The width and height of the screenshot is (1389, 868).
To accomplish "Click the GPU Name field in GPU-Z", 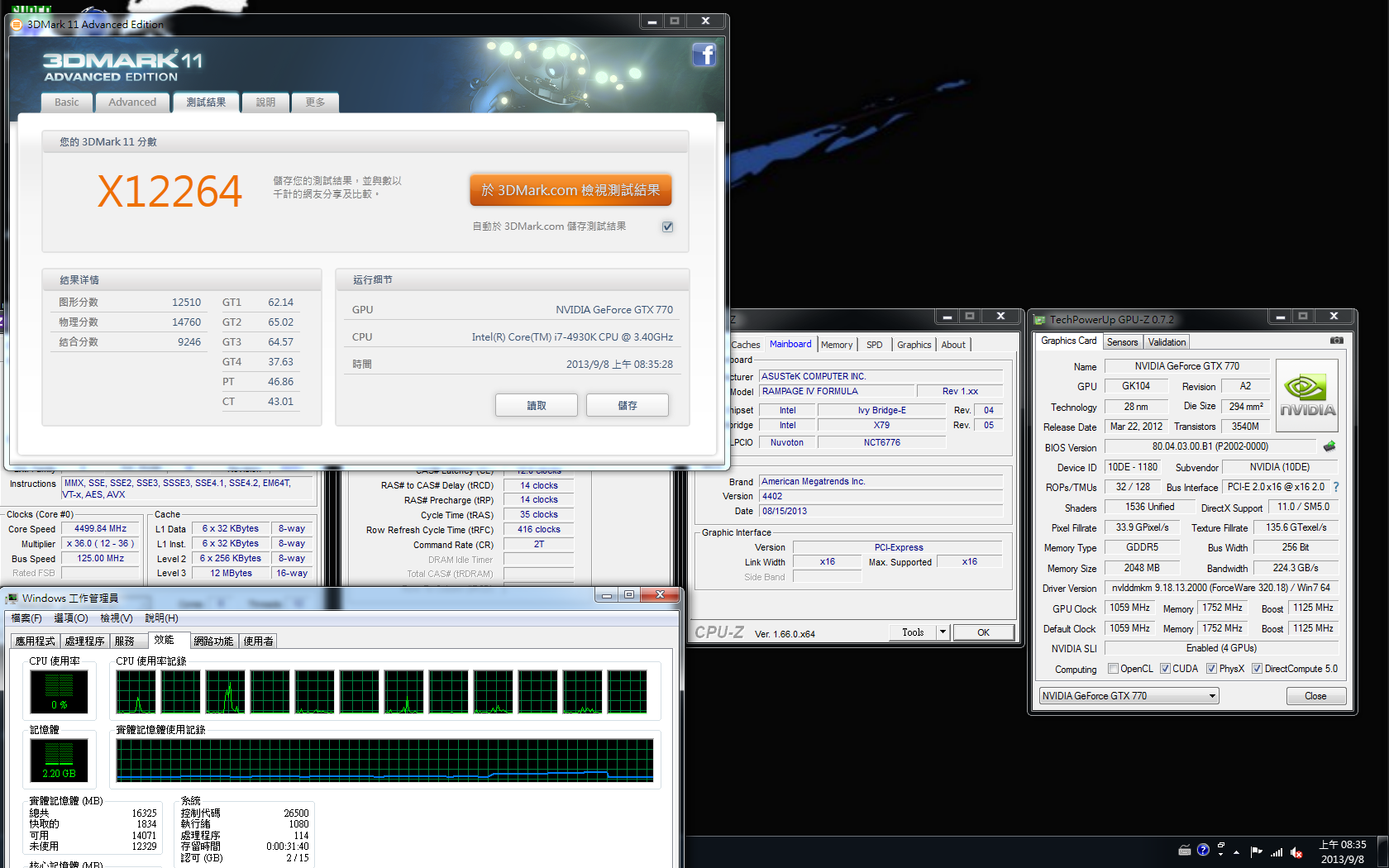I will pos(1186,366).
